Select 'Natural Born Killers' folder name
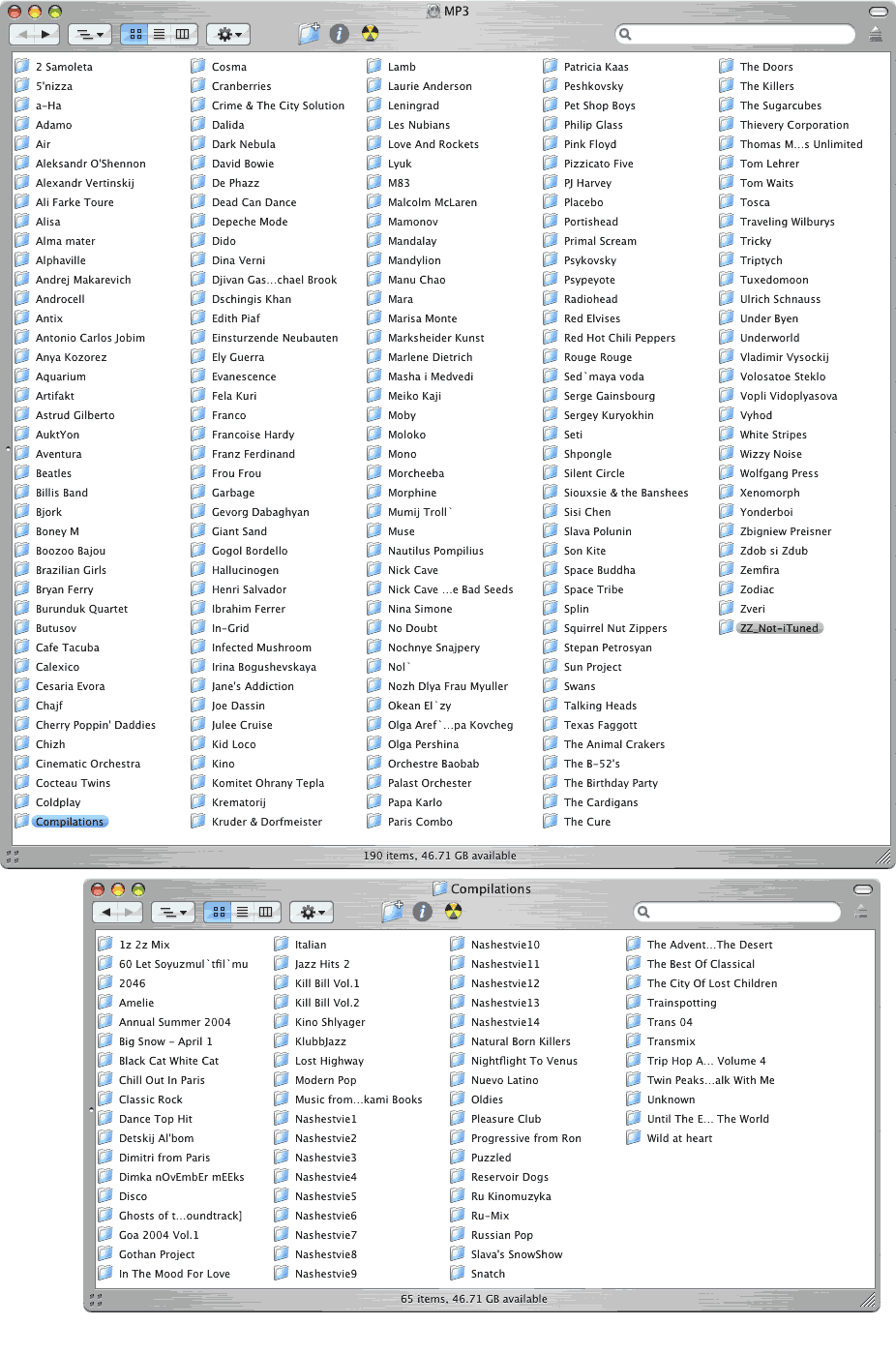The height and width of the screenshot is (1355, 896). (x=521, y=1041)
